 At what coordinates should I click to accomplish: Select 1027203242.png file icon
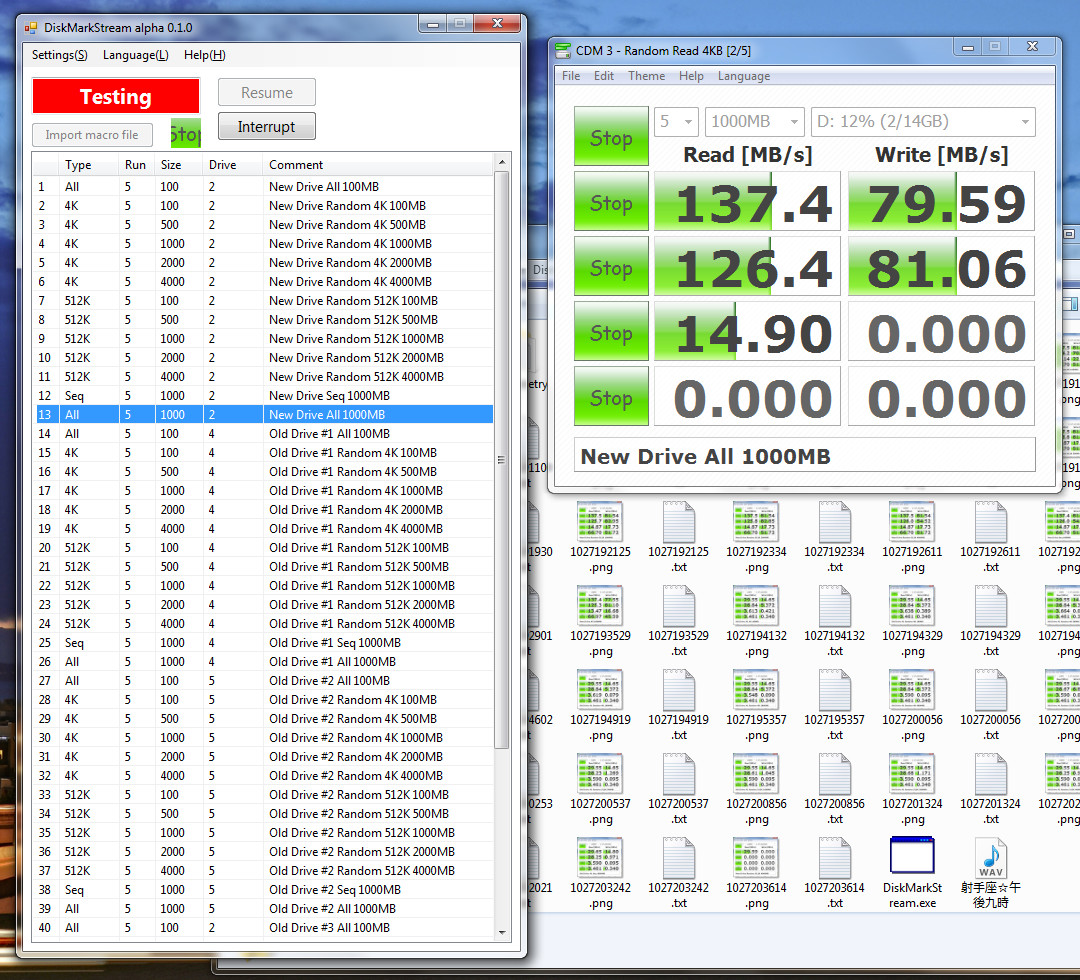(x=600, y=858)
